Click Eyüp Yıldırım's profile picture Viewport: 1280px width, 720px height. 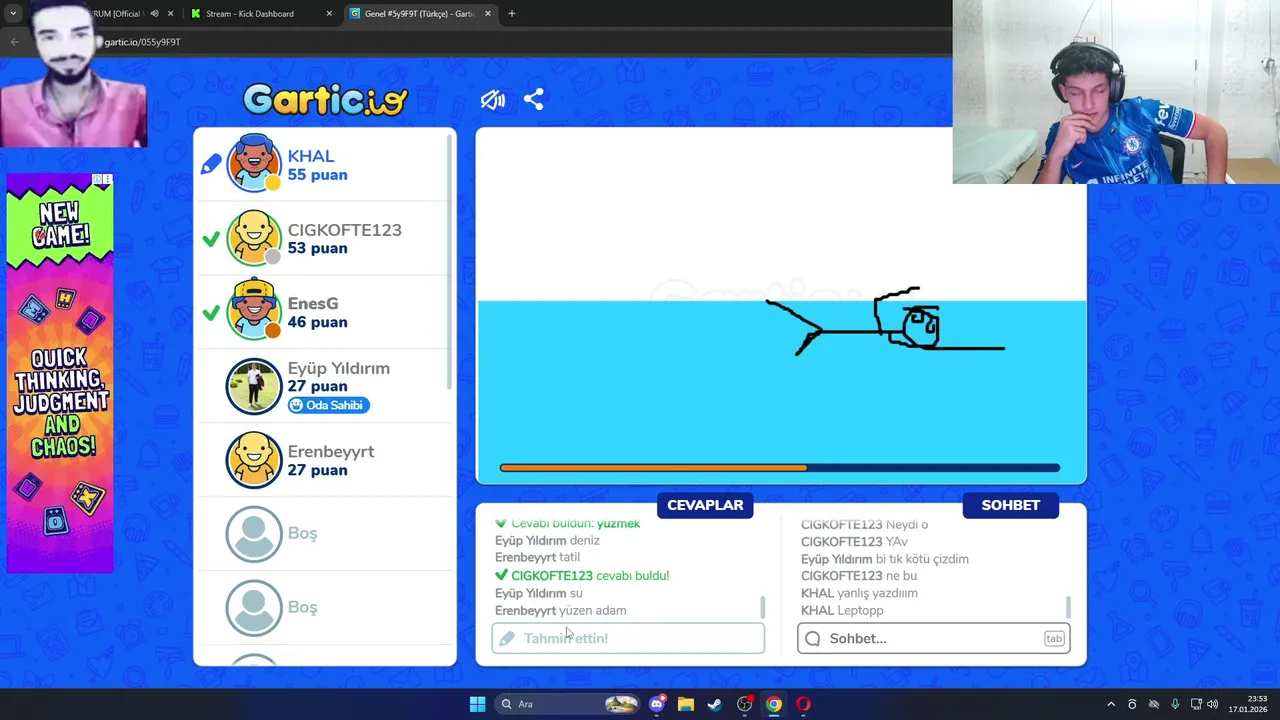pyautogui.click(x=254, y=386)
